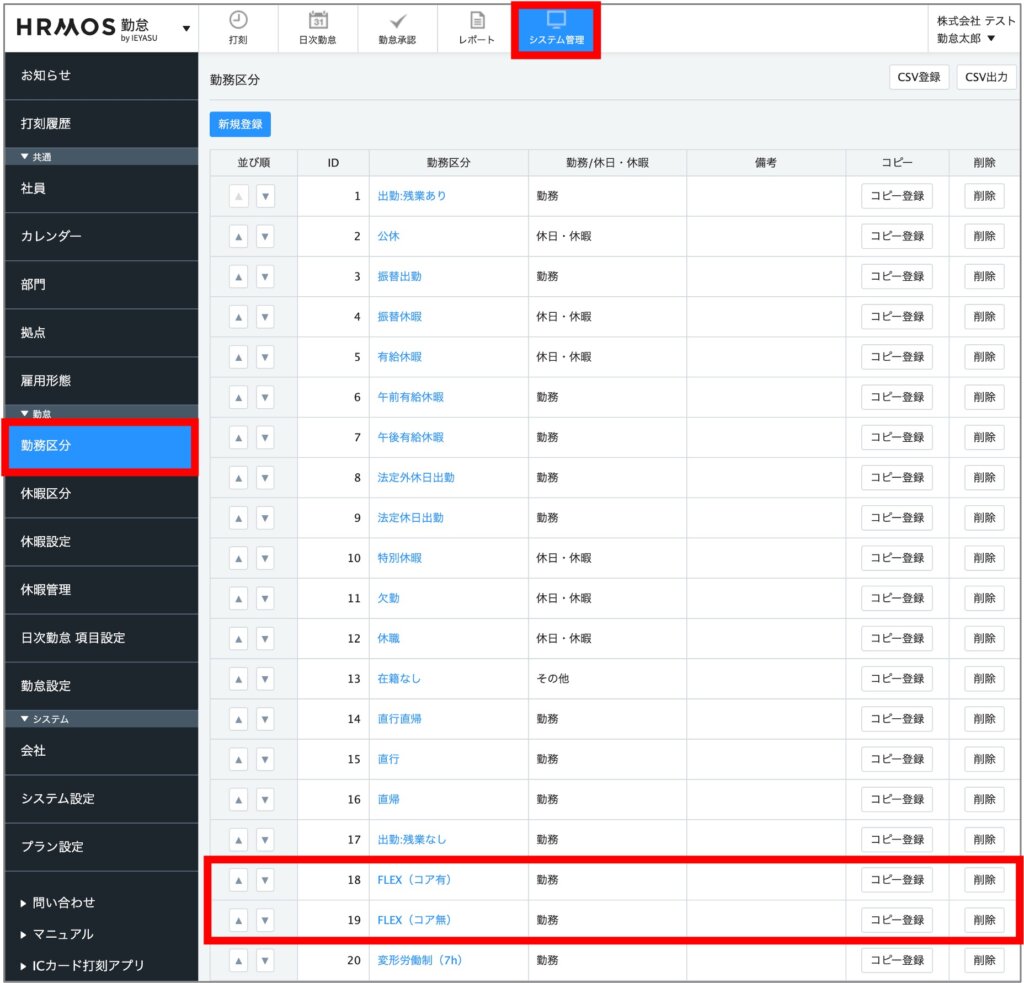Move 公休 row up with arrow
1024x983 pixels.
tap(238, 236)
